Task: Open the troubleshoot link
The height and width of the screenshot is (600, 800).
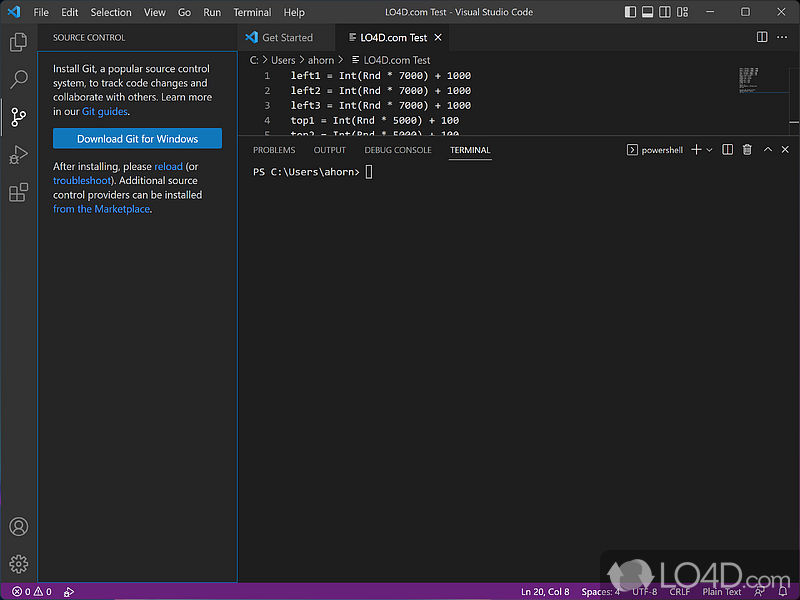Action: click(81, 180)
